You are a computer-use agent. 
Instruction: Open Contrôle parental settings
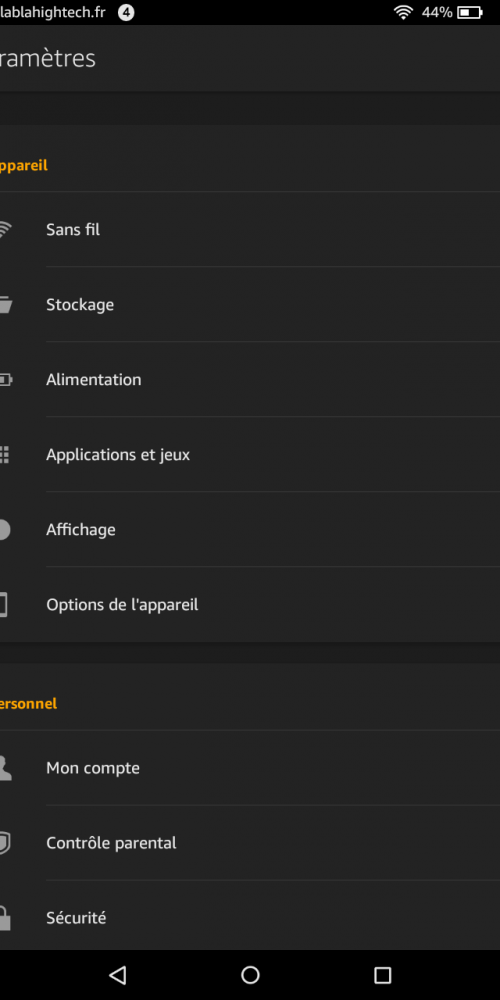(x=250, y=843)
